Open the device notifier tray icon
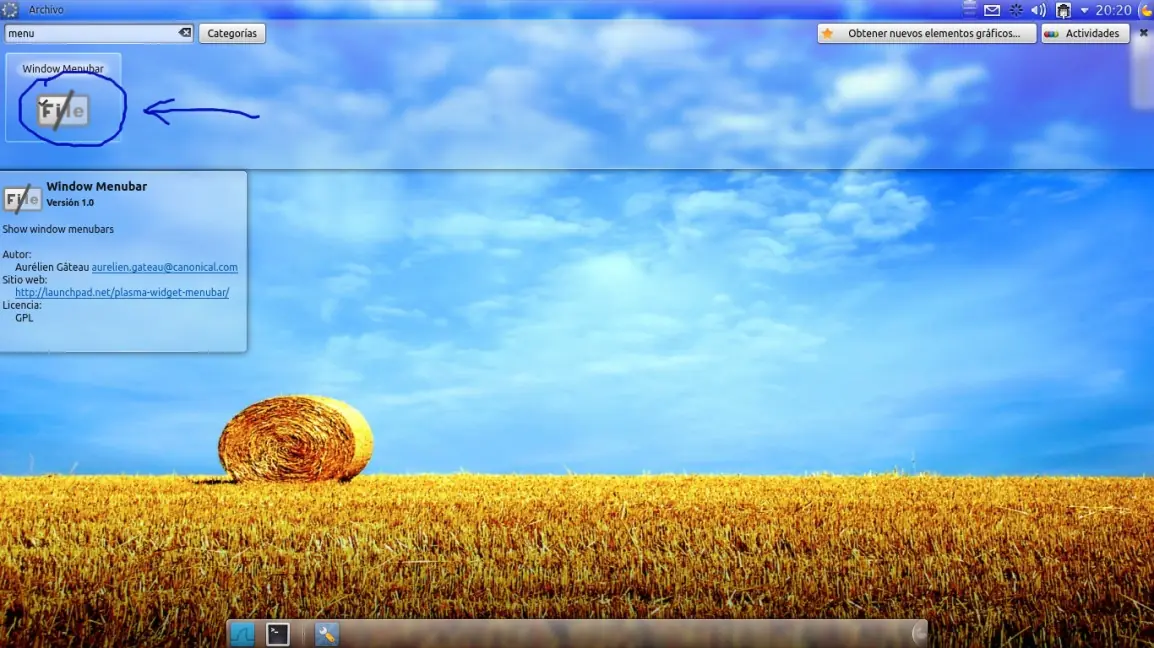 [1063, 10]
